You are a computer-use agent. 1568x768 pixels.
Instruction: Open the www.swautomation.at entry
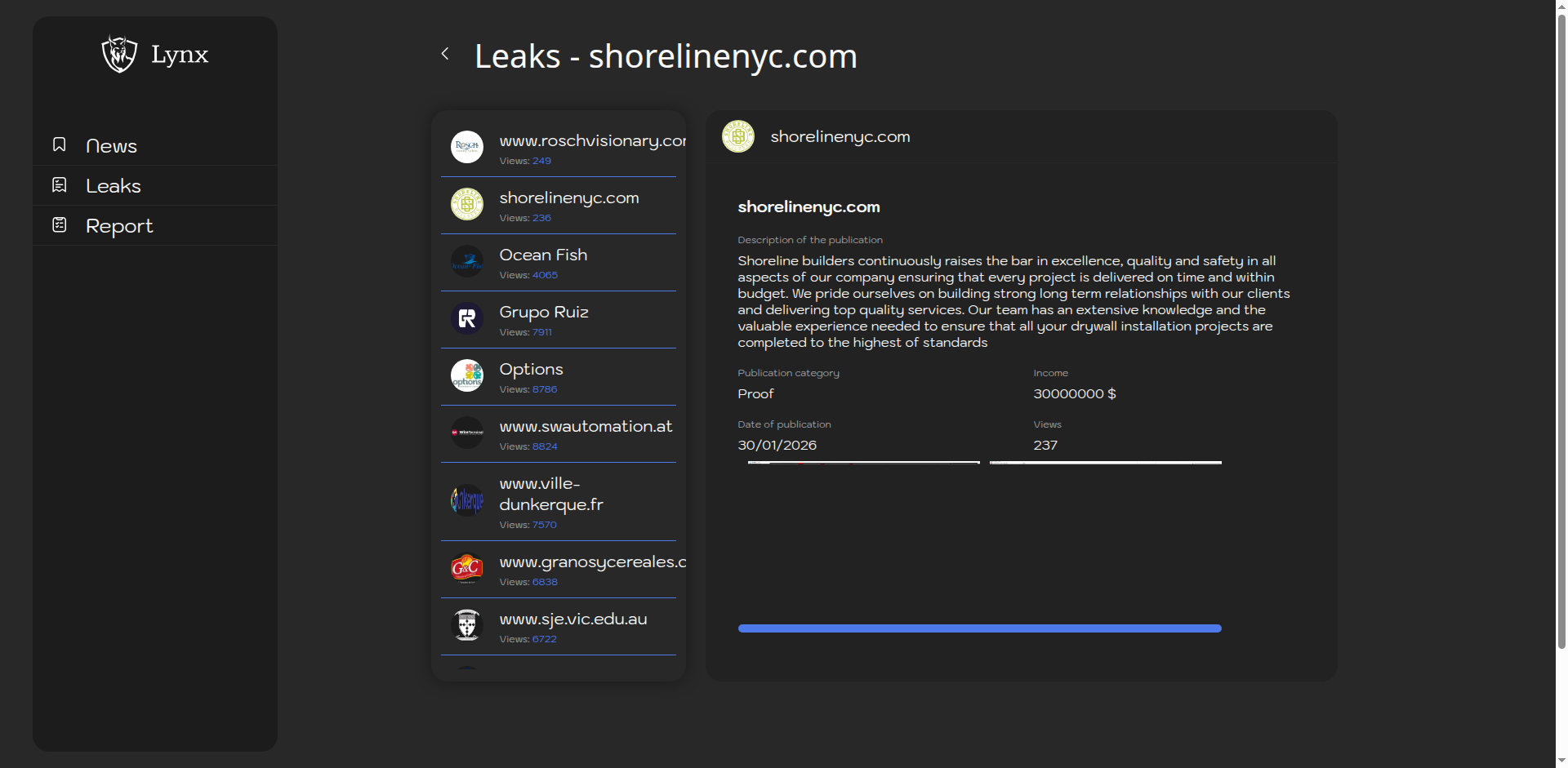coord(586,426)
